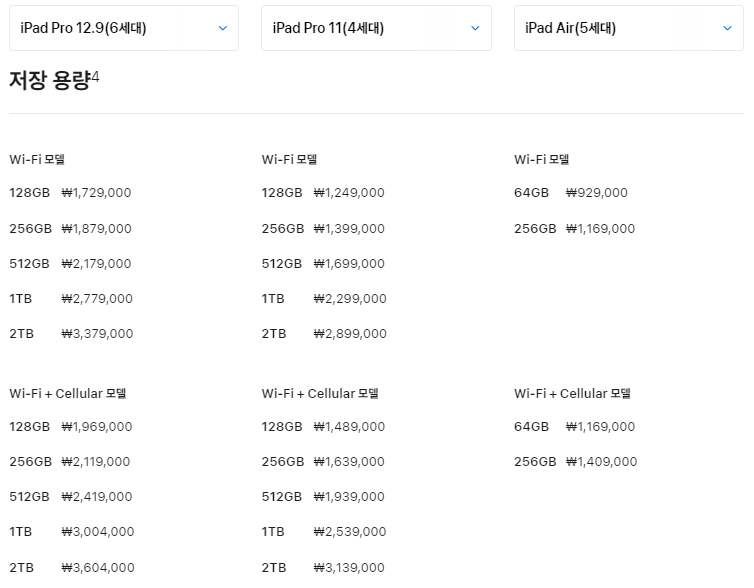Click the ₩2,539,000 price

350,532
